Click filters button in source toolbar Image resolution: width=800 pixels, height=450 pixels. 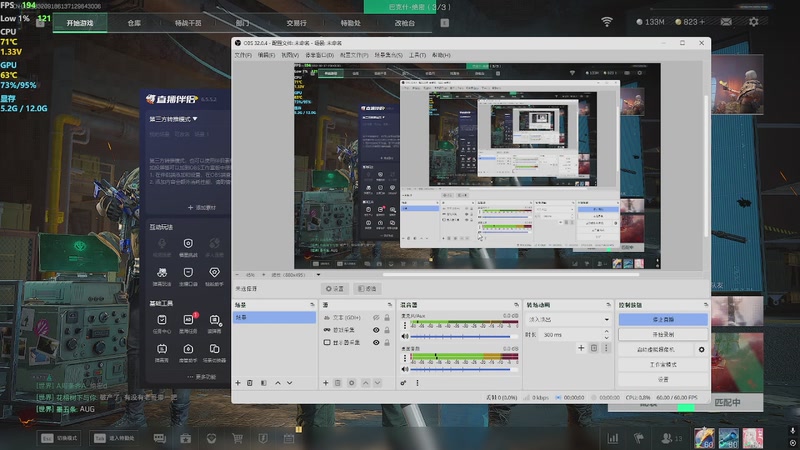pyautogui.click(x=367, y=289)
